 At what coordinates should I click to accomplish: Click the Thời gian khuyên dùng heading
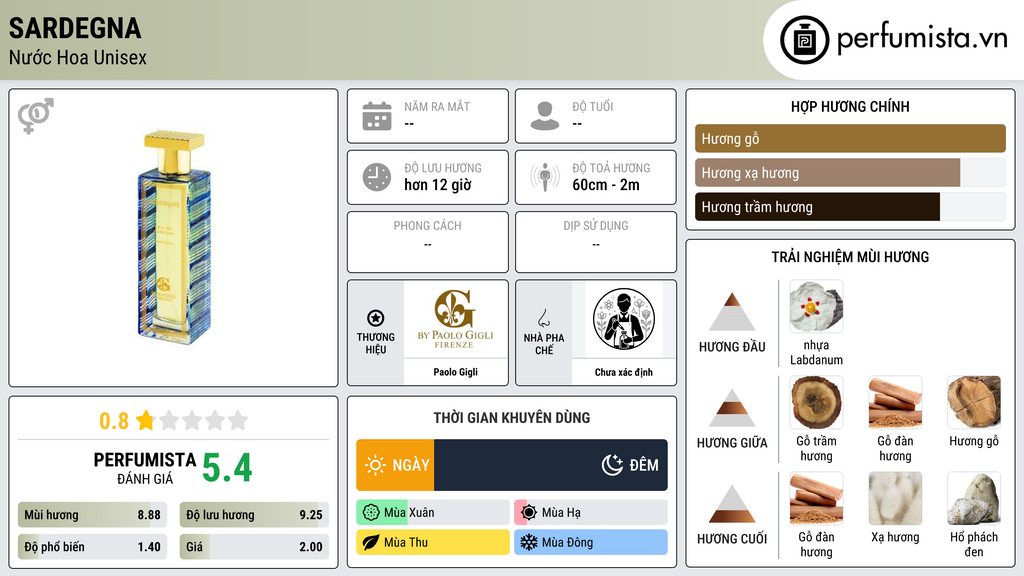512,417
